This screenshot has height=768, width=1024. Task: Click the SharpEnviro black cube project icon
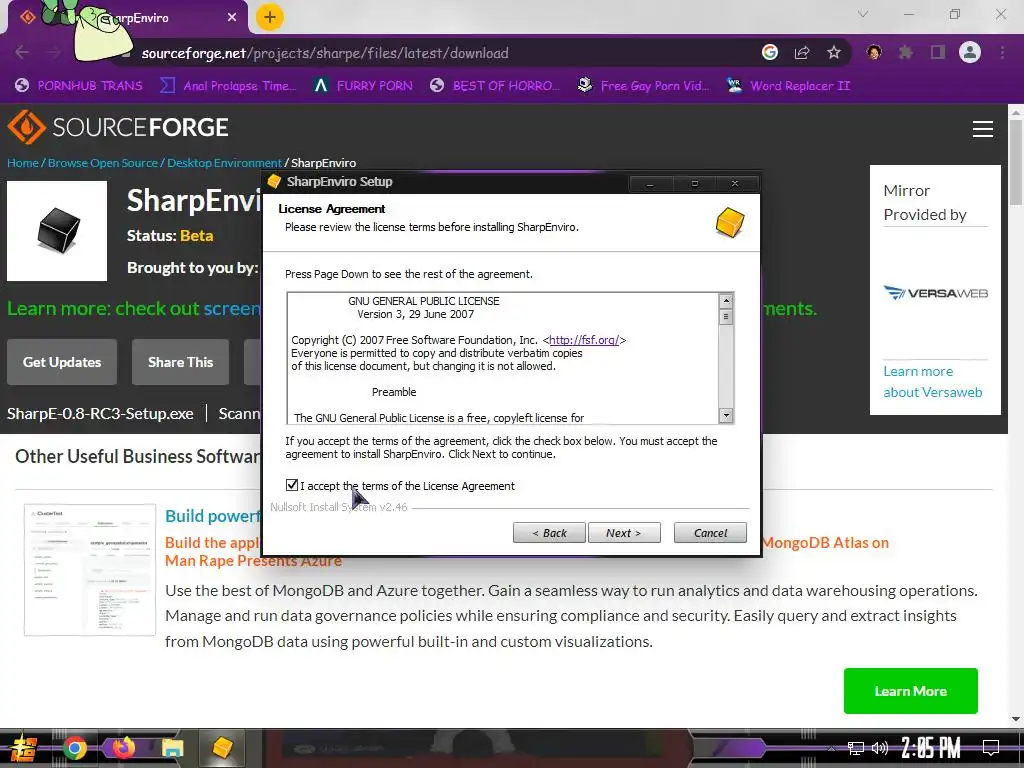pos(57,231)
